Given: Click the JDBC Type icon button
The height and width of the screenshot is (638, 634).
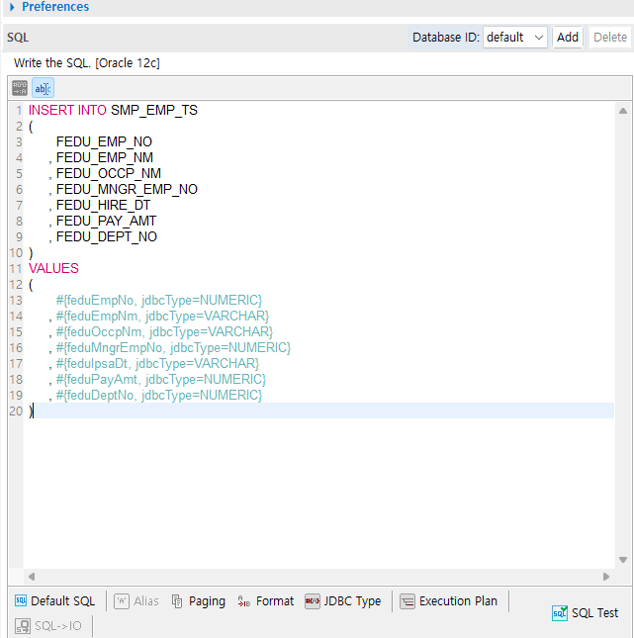Looking at the screenshot, I should (x=343, y=601).
